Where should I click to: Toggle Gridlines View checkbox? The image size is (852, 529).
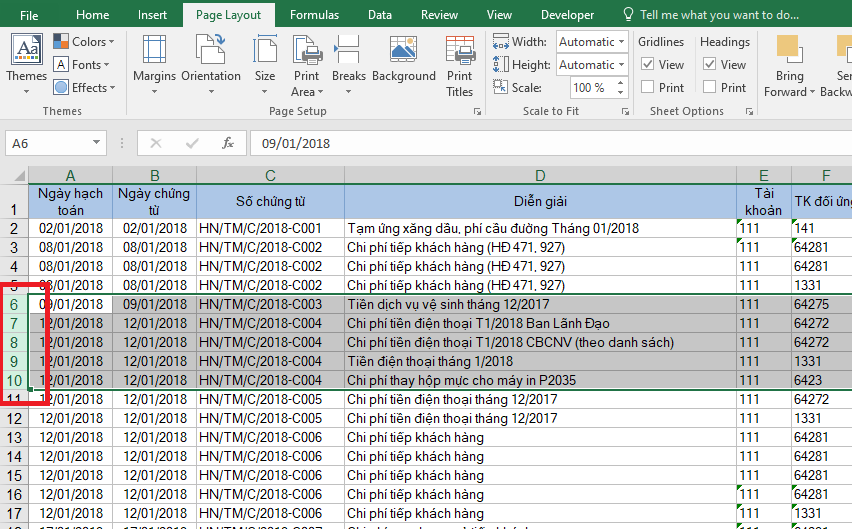pyautogui.click(x=648, y=65)
